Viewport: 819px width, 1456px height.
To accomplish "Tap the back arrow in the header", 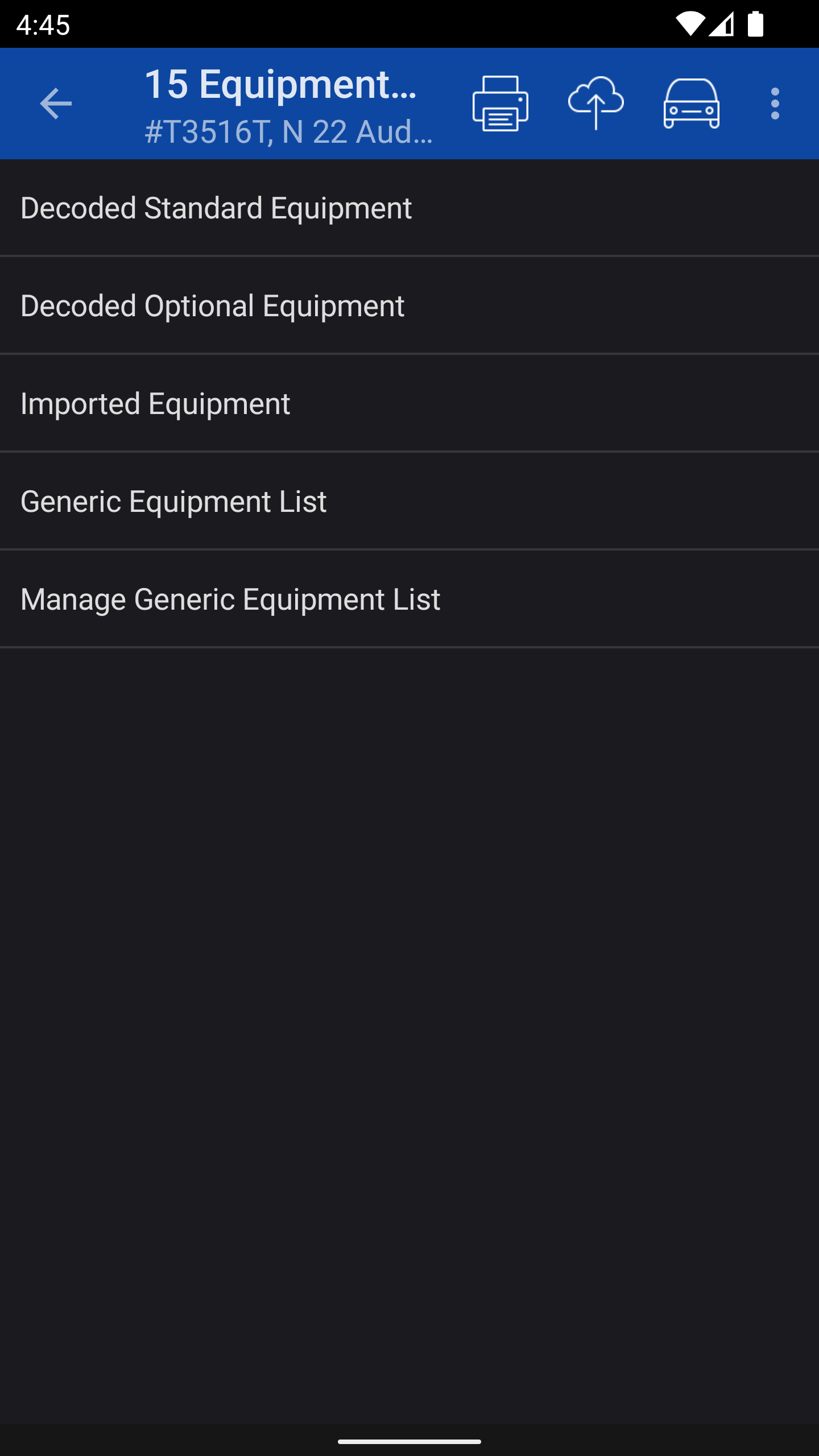I will tap(56, 104).
